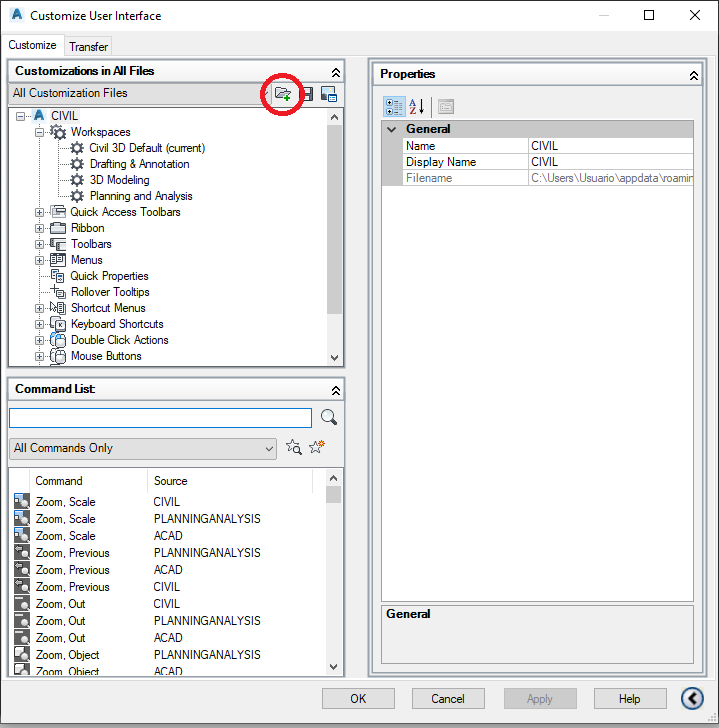Click the find command or text star icon
Viewport: 719px width, 728px height.
click(x=293, y=447)
